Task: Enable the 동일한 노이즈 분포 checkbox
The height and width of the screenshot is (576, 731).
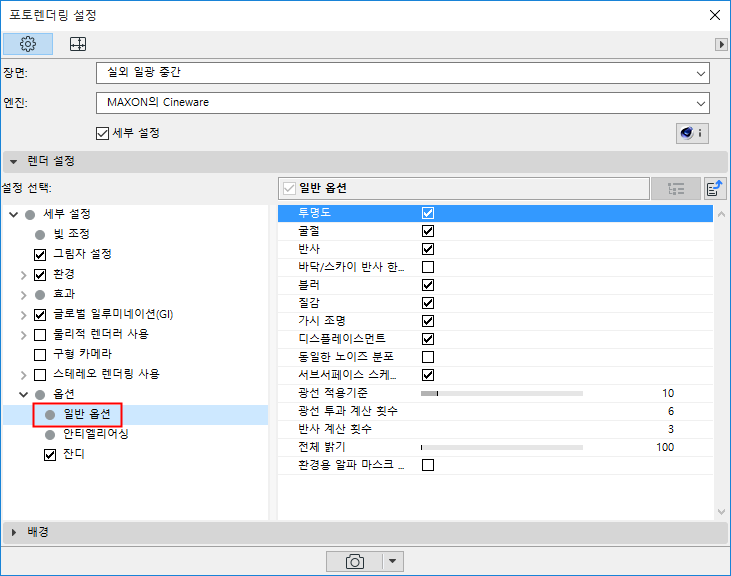Action: (x=428, y=357)
